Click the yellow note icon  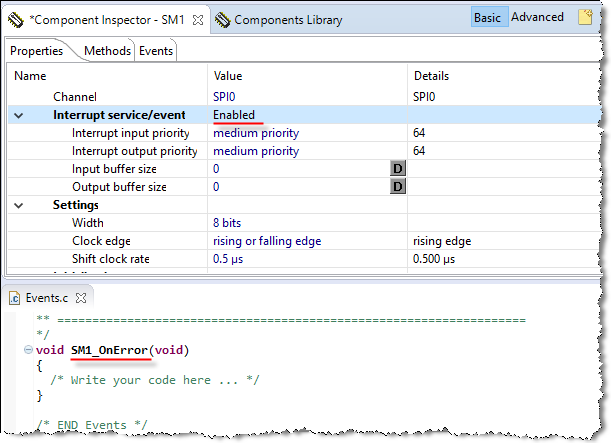[585, 18]
